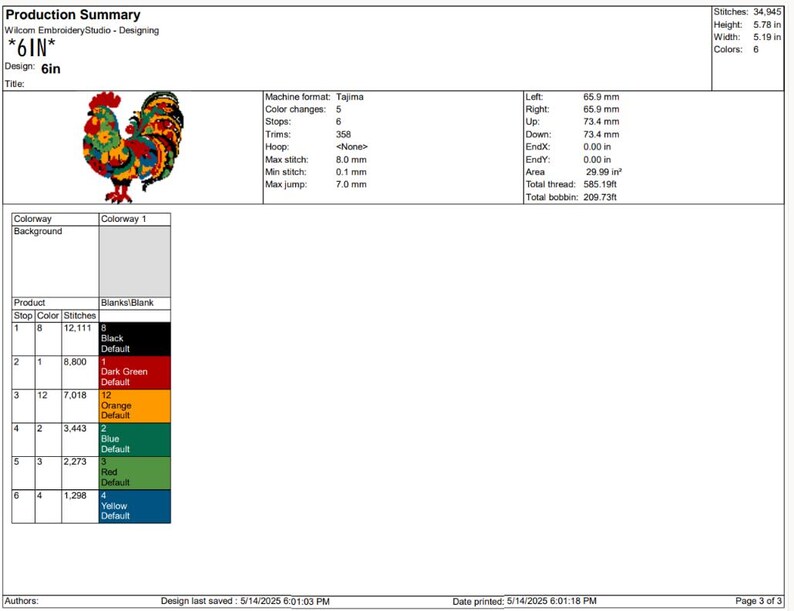Click the Page 3 of 3 indicator
794x611 pixels.
759,601
